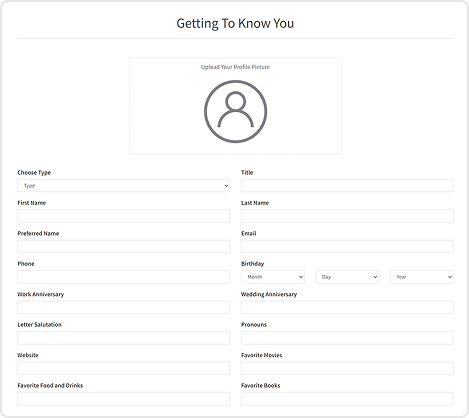Click the Last Name label

pyautogui.click(x=255, y=203)
